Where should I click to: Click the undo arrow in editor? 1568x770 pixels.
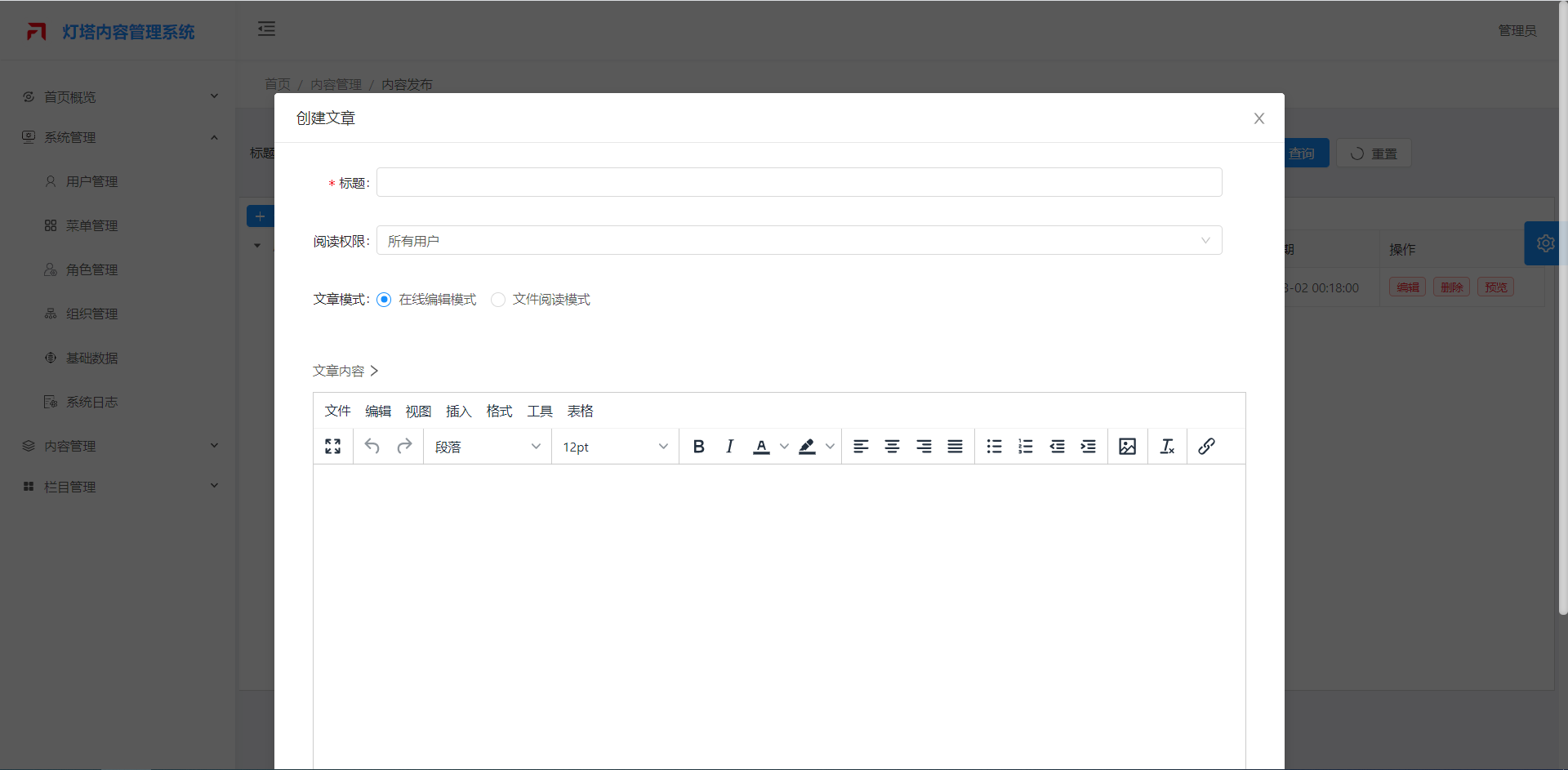coord(372,447)
